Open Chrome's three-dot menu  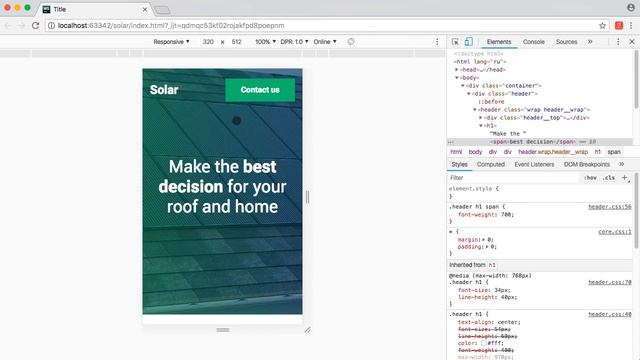tap(631, 25)
